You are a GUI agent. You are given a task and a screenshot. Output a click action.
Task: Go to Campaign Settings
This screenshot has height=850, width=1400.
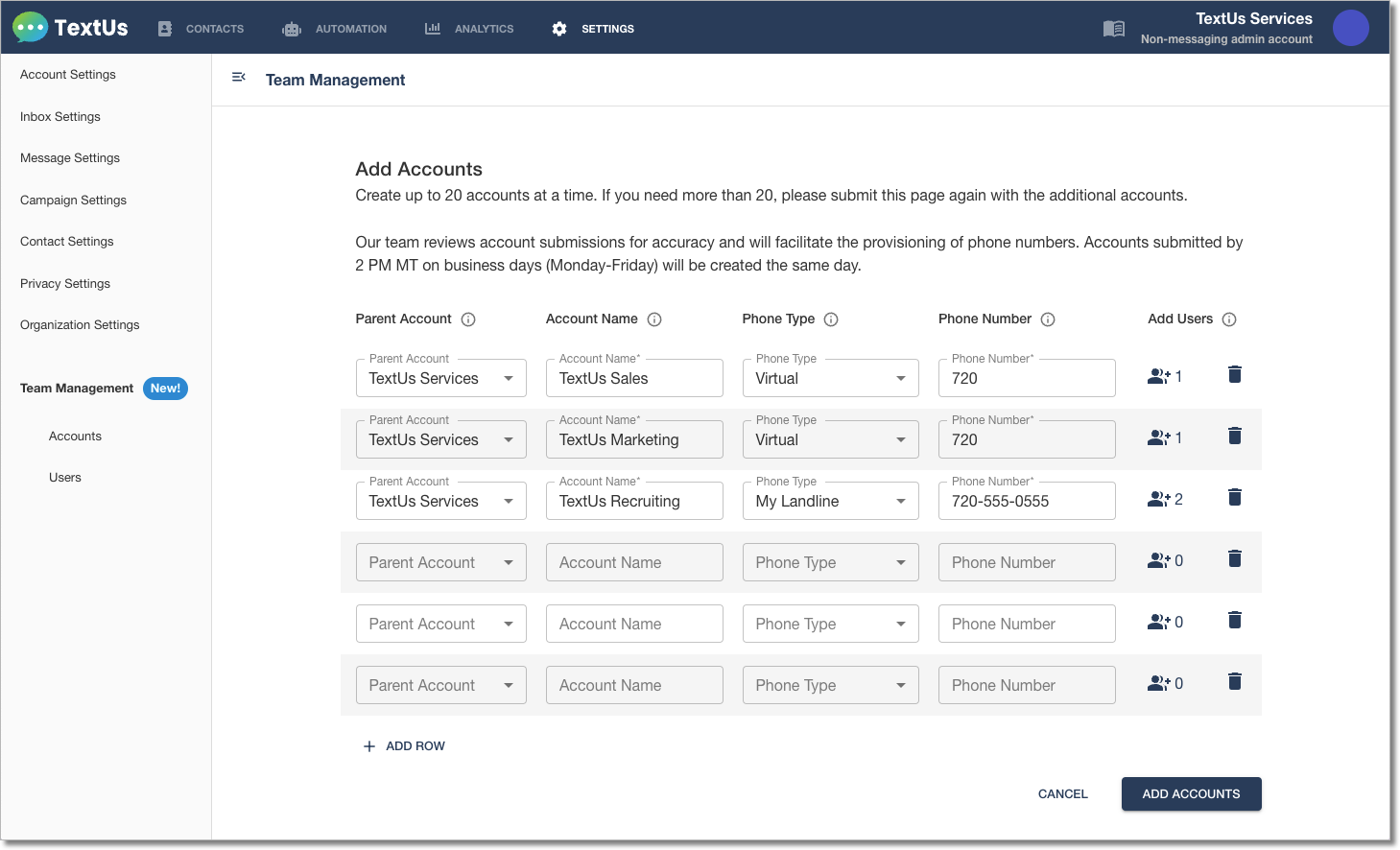pos(73,201)
